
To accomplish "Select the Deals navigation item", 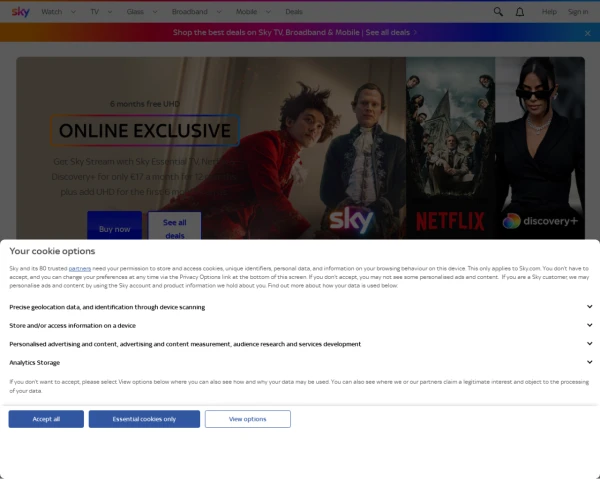I will point(293,12).
